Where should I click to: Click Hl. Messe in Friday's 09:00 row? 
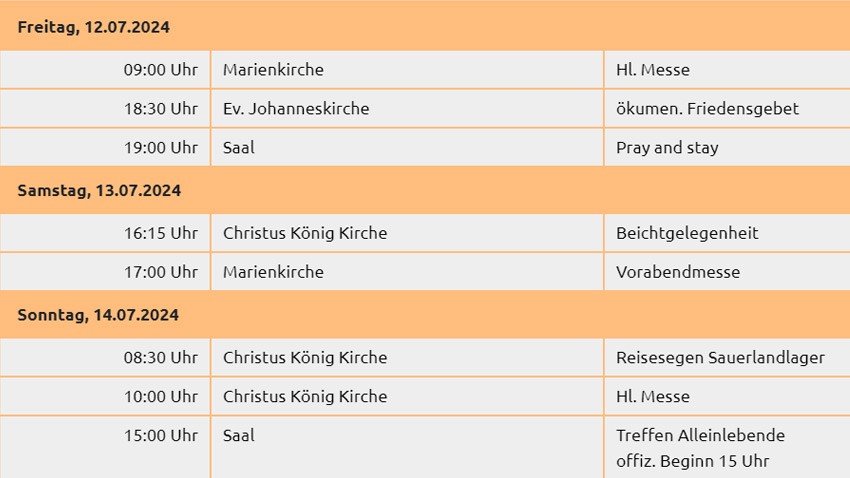point(653,70)
